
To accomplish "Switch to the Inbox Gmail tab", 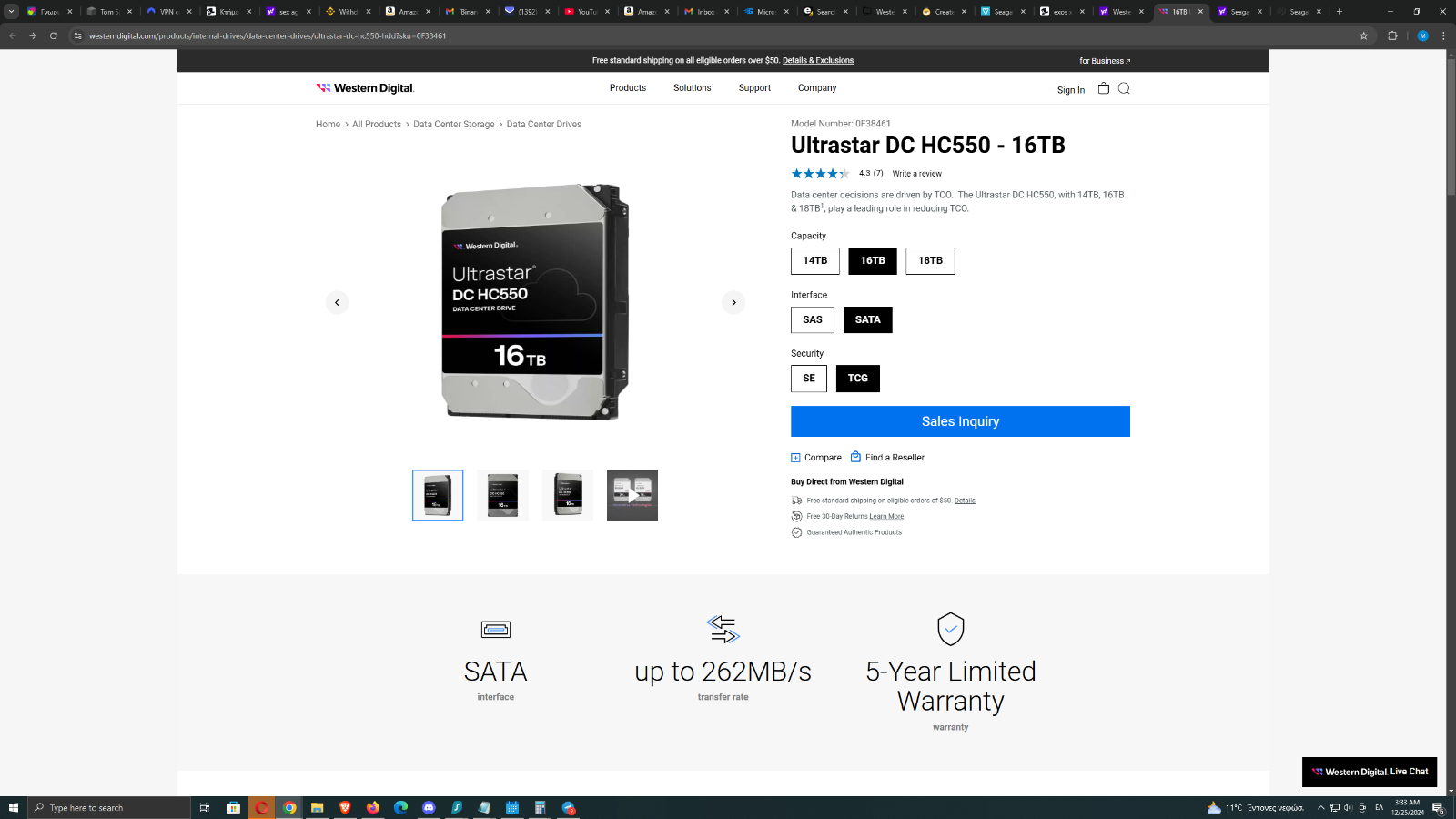I will pos(704,12).
